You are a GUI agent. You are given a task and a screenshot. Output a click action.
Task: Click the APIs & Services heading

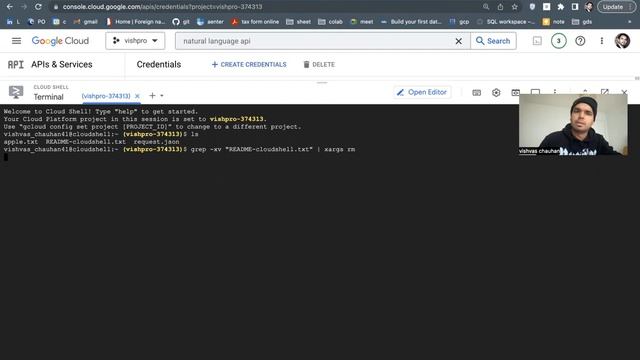(62, 64)
